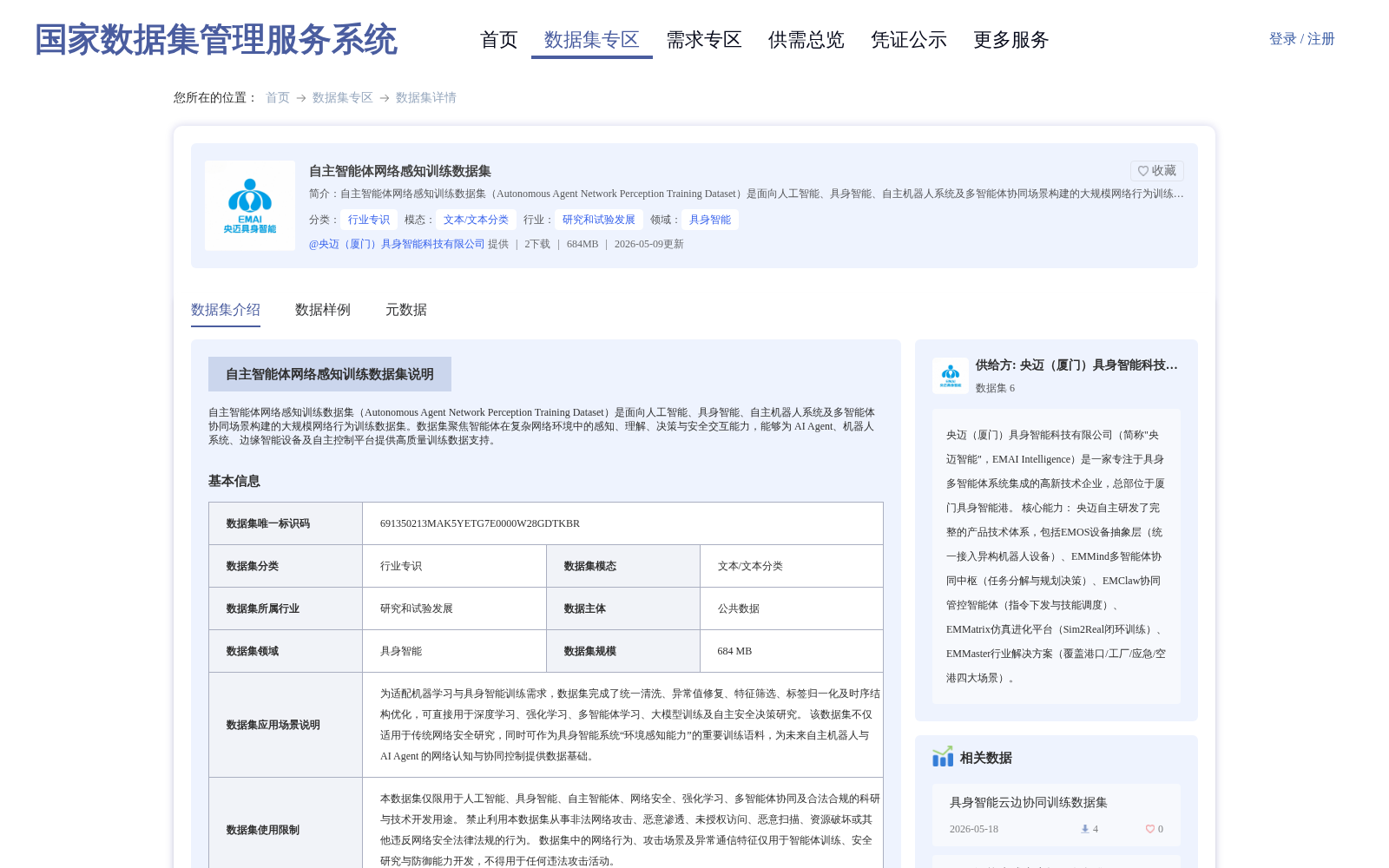Viewport: 1389px width, 868px height.
Task: Click the 数据集详情 breadcrumb item
Action: (426, 97)
